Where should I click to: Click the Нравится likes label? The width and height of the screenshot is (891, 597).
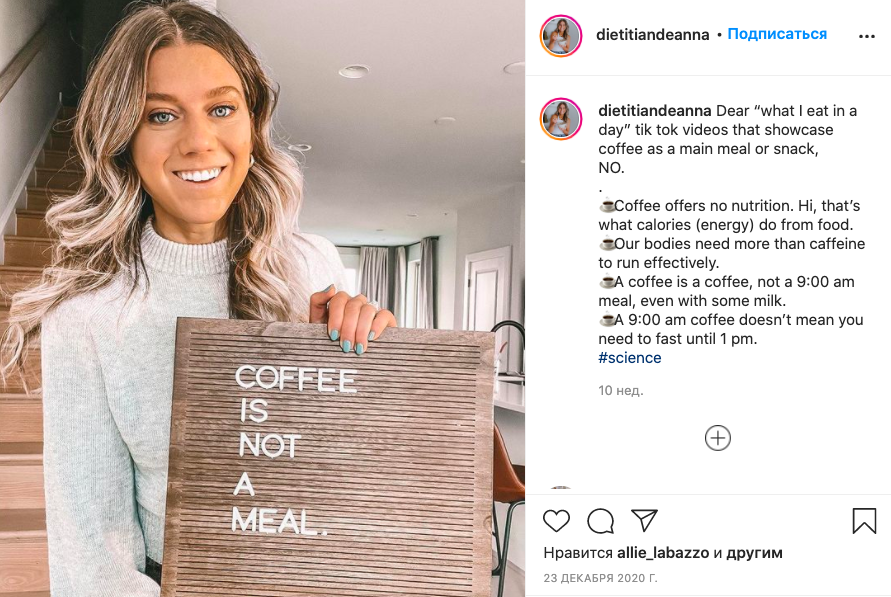(578, 553)
